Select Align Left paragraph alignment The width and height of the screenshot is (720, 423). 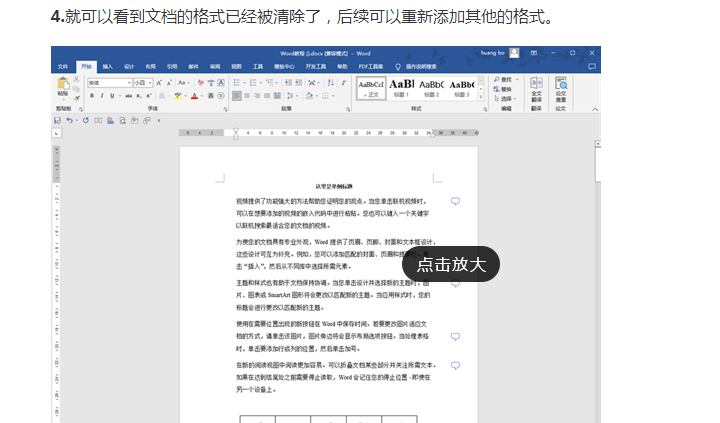236,96
